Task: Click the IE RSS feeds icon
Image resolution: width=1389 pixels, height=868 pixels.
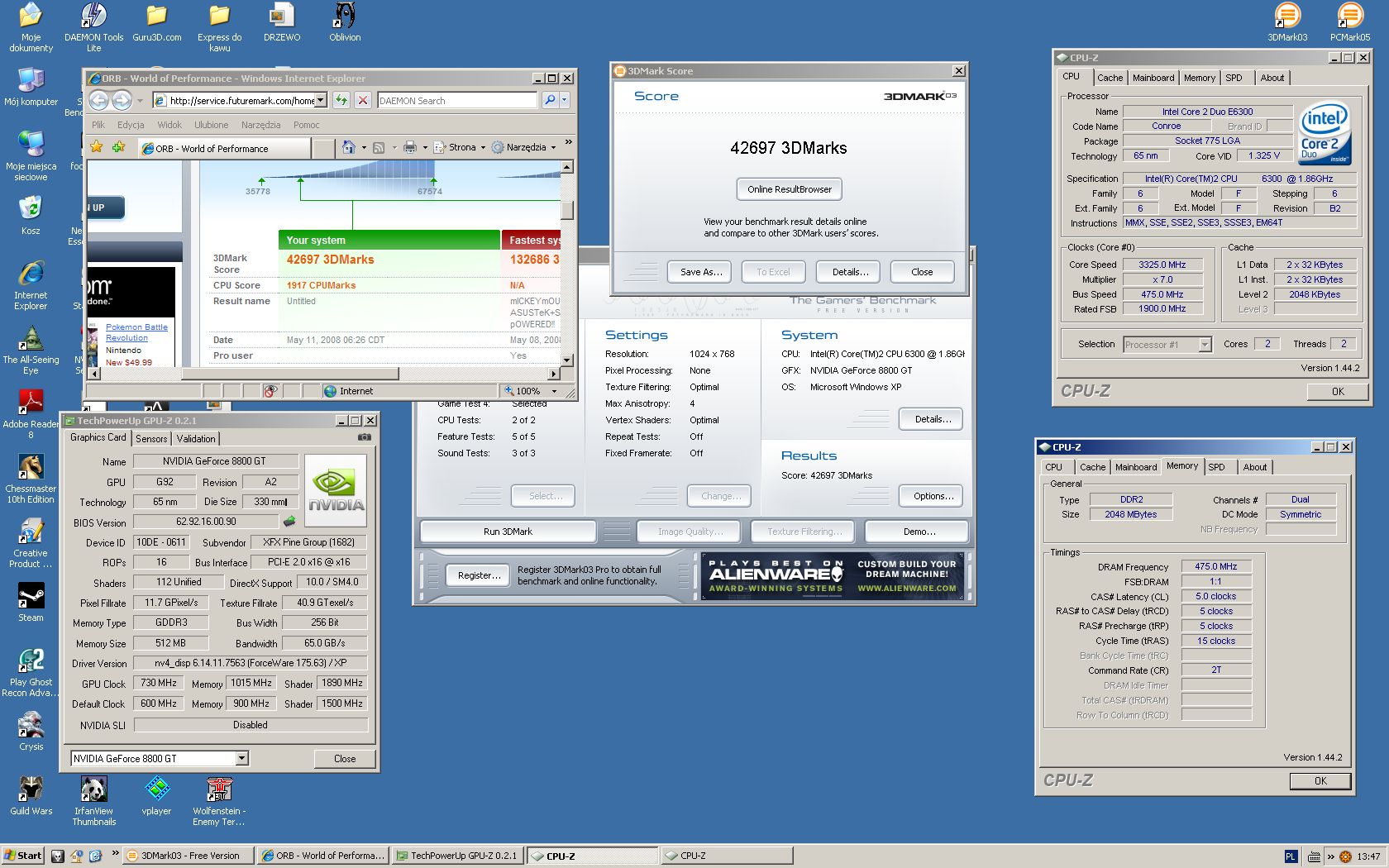Action: click(x=379, y=147)
